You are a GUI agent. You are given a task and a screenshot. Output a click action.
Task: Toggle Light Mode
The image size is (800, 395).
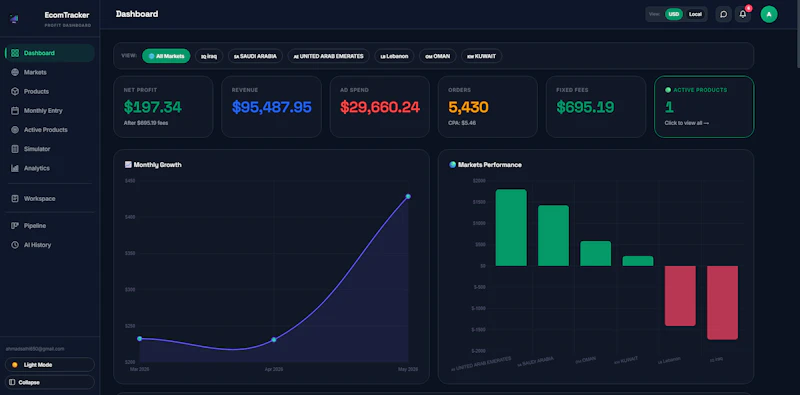(x=49, y=365)
